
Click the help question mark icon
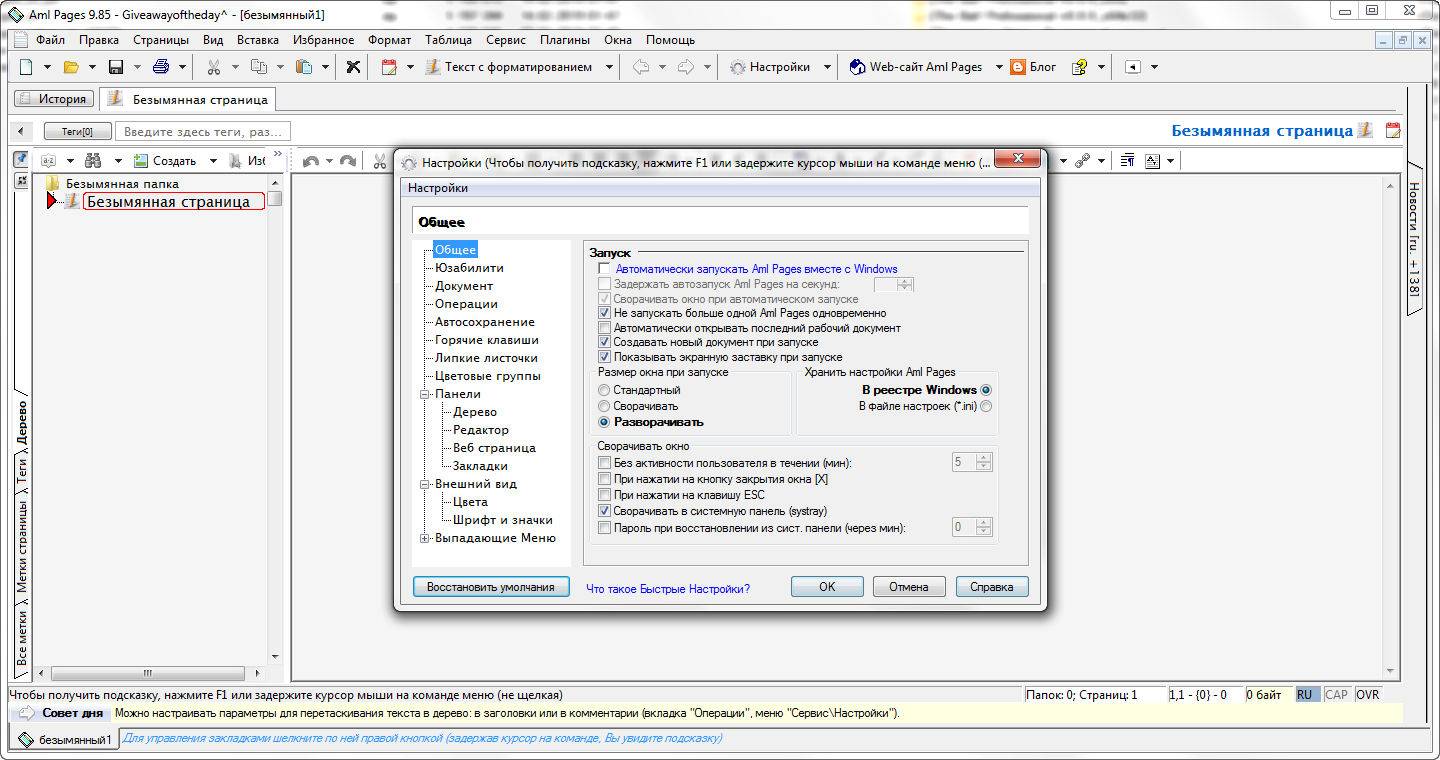tap(1079, 67)
